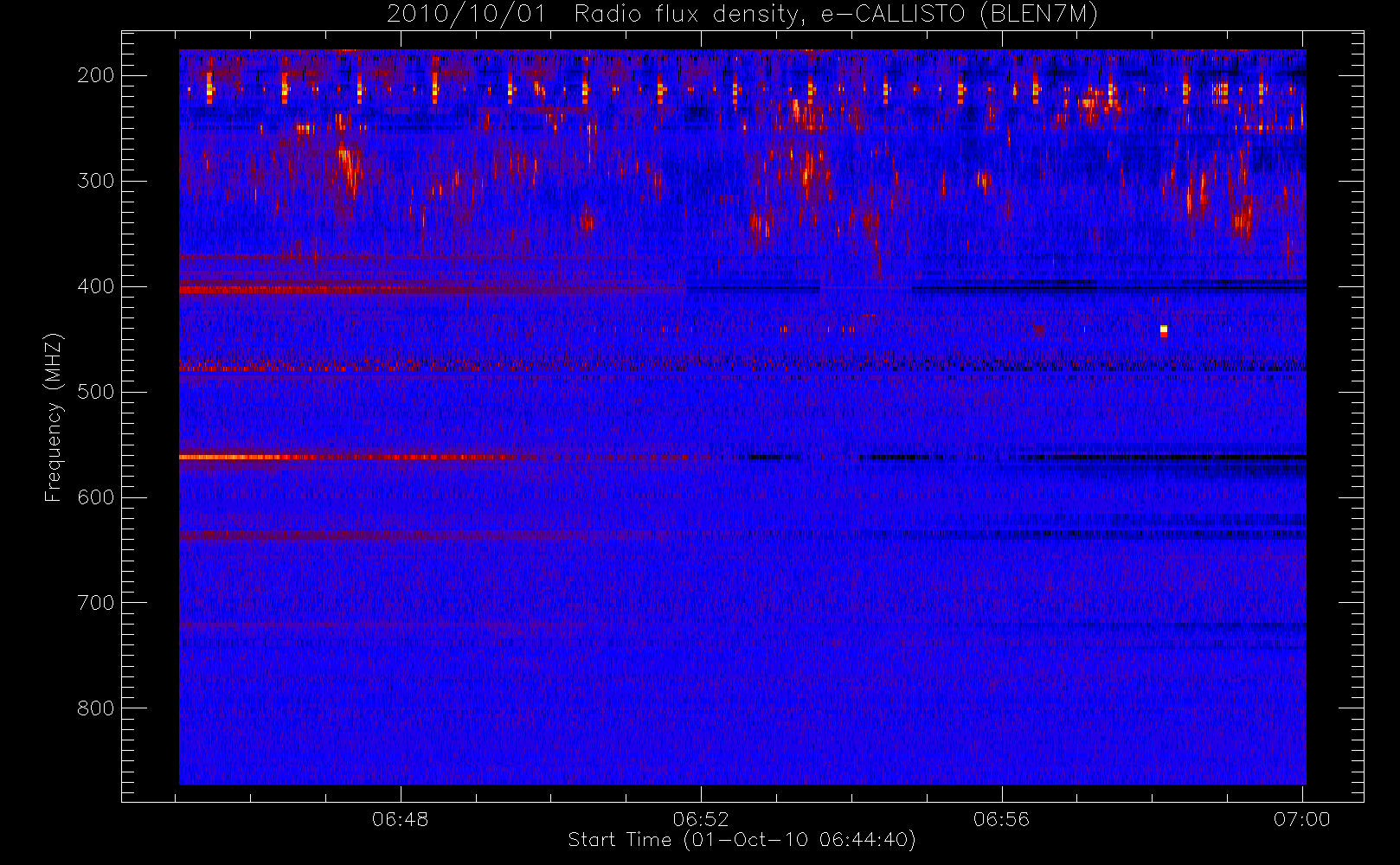The width and height of the screenshot is (1400, 865).
Task: Click the 07:00 time tick label
Action: (1301, 819)
